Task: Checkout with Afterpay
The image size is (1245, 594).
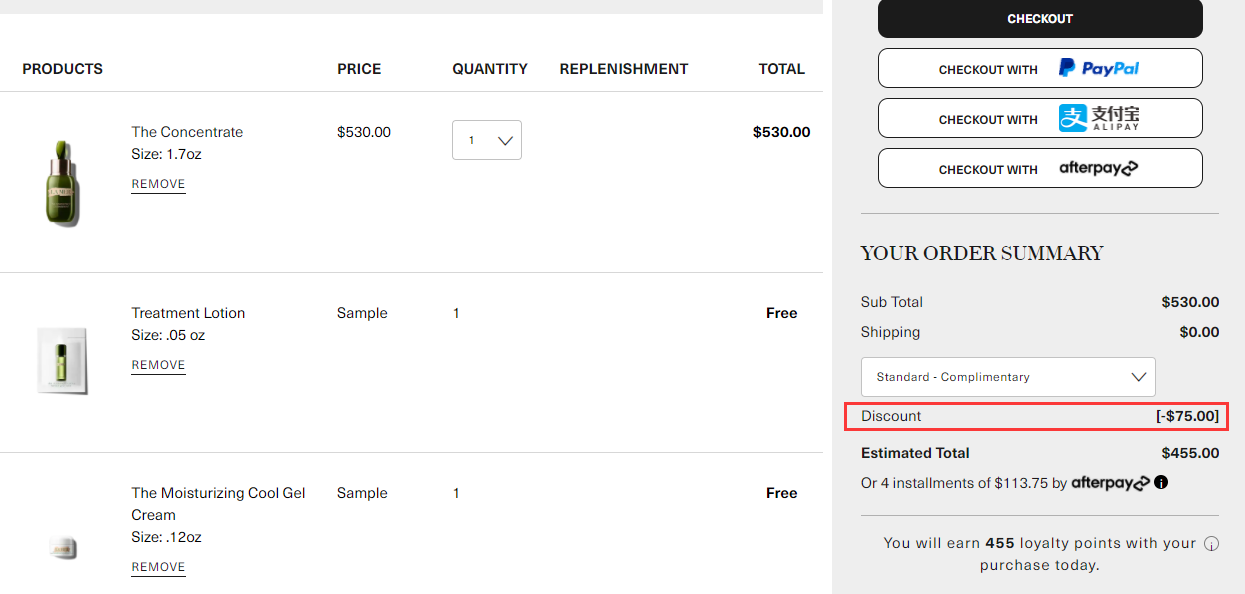Action: [1040, 168]
